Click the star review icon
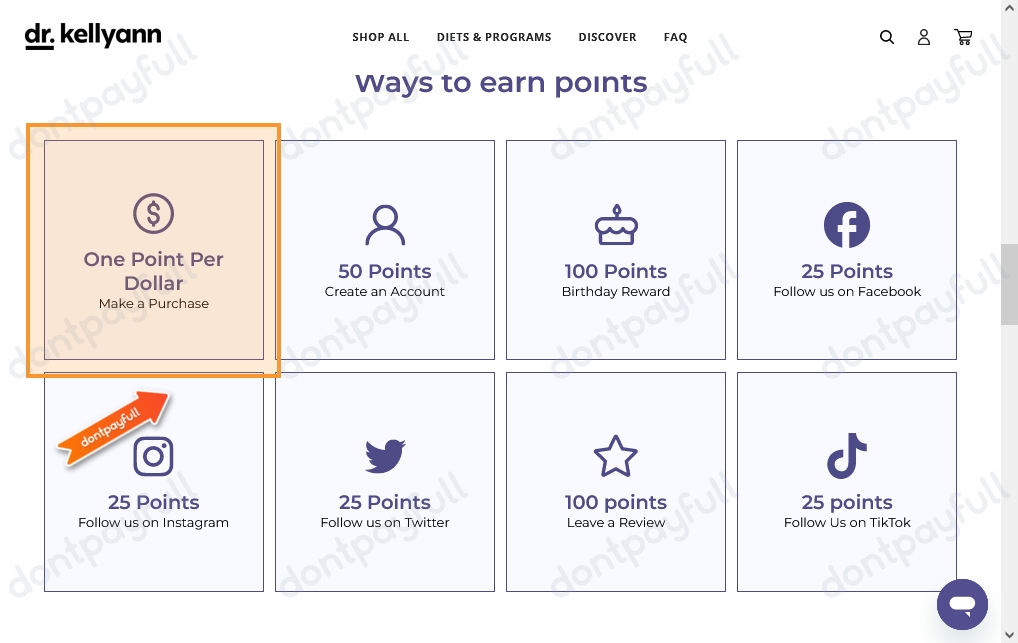This screenshot has height=643, width=1018. 616,457
